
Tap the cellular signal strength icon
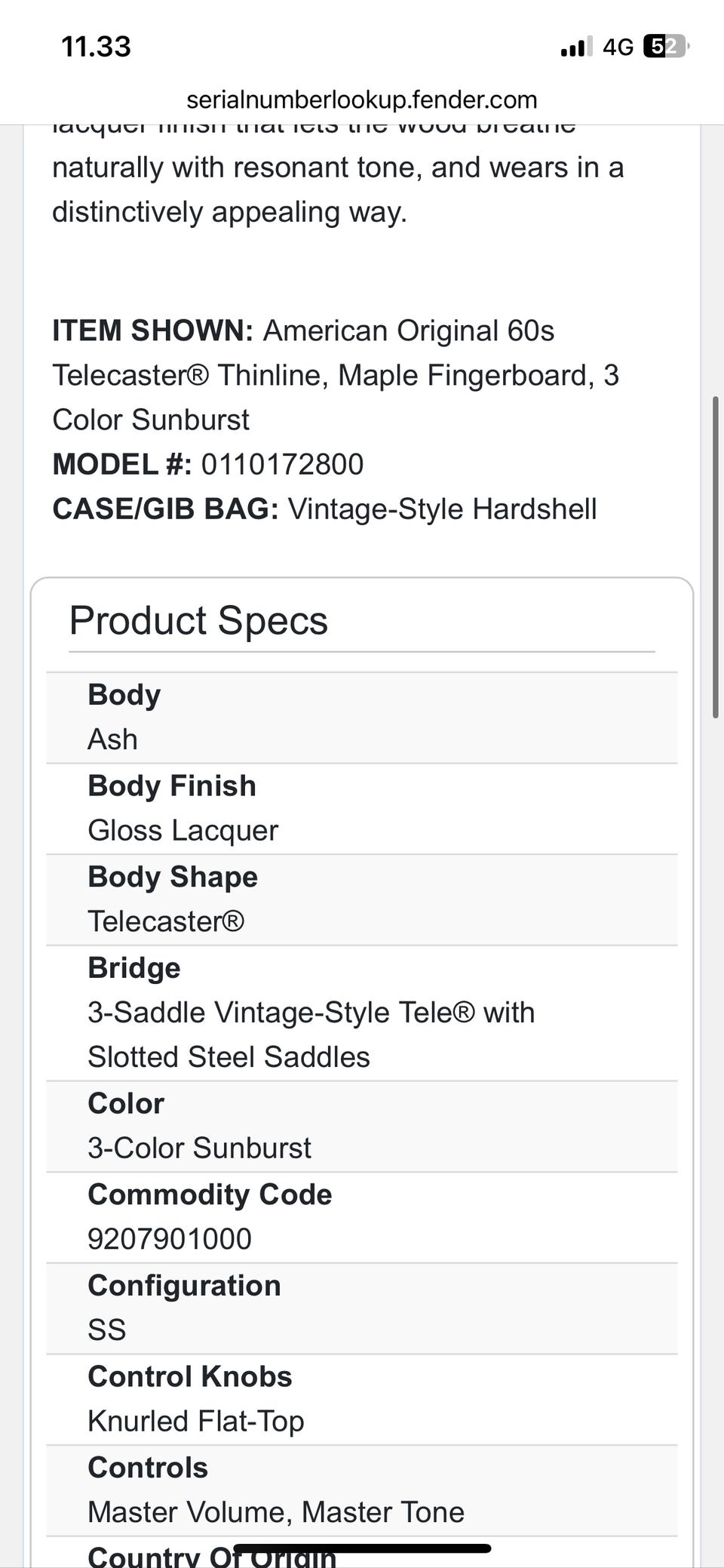click(576, 48)
